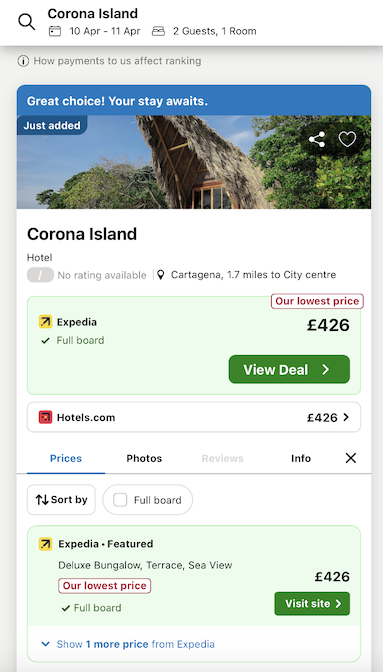
Task: Tap the Cartagena location pin icon
Action: click(161, 275)
